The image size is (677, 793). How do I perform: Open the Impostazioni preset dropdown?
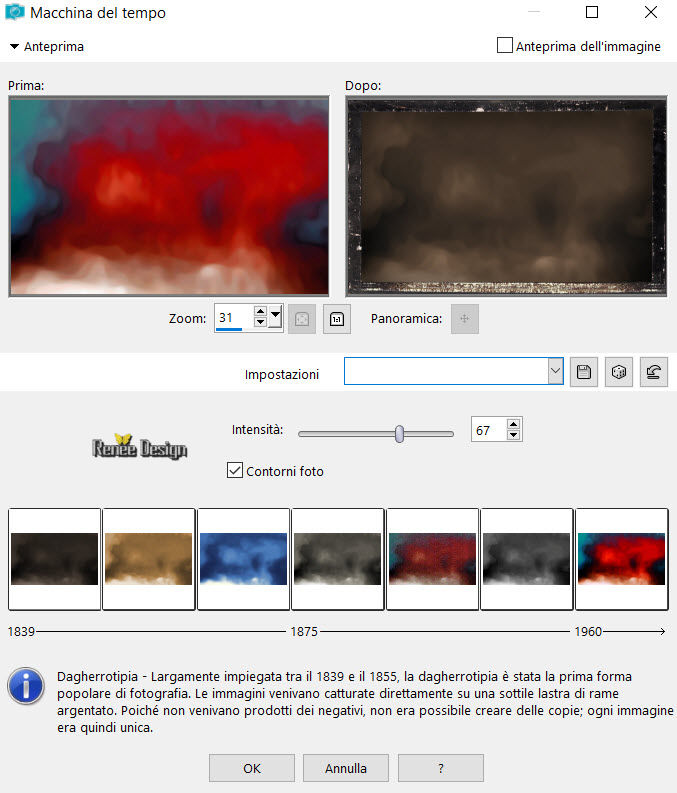tap(555, 371)
